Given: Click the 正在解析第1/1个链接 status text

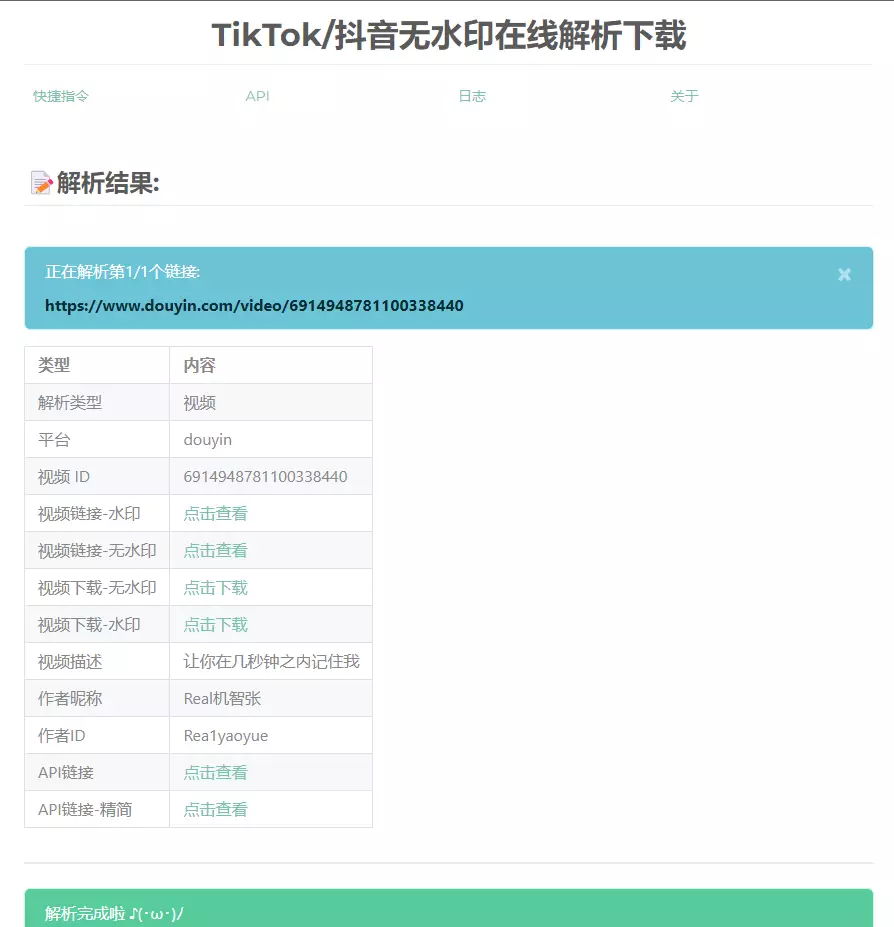Looking at the screenshot, I should pos(122,271).
